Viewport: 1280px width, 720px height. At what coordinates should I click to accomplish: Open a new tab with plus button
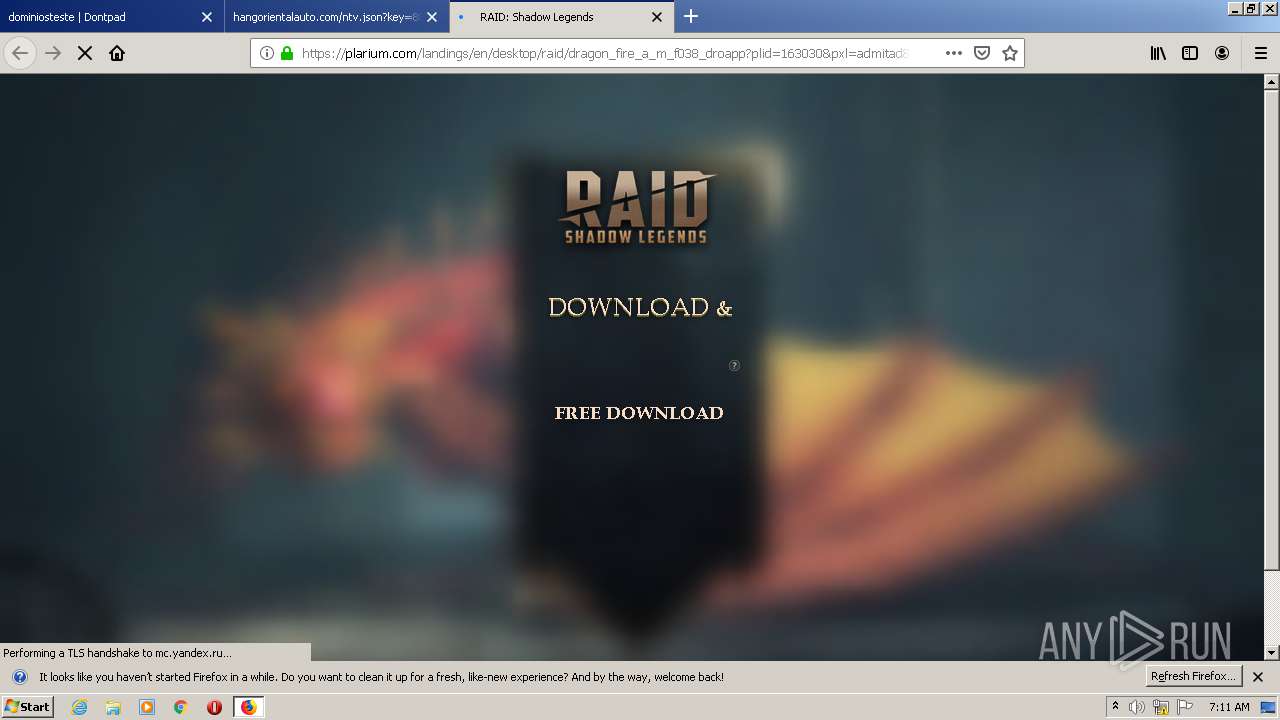[x=691, y=16]
